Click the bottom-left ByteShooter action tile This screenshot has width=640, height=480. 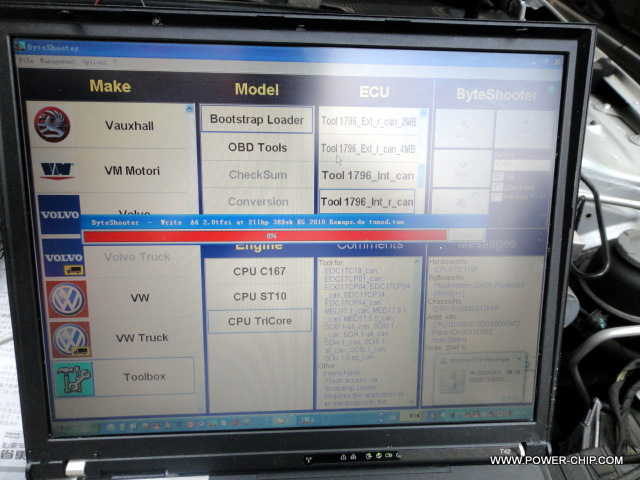pyautogui.click(x=461, y=202)
